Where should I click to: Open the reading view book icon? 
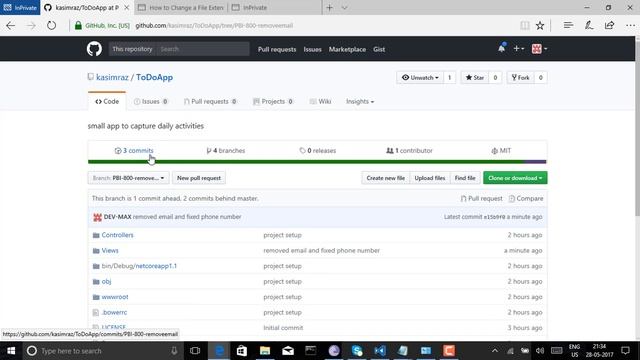525,25
